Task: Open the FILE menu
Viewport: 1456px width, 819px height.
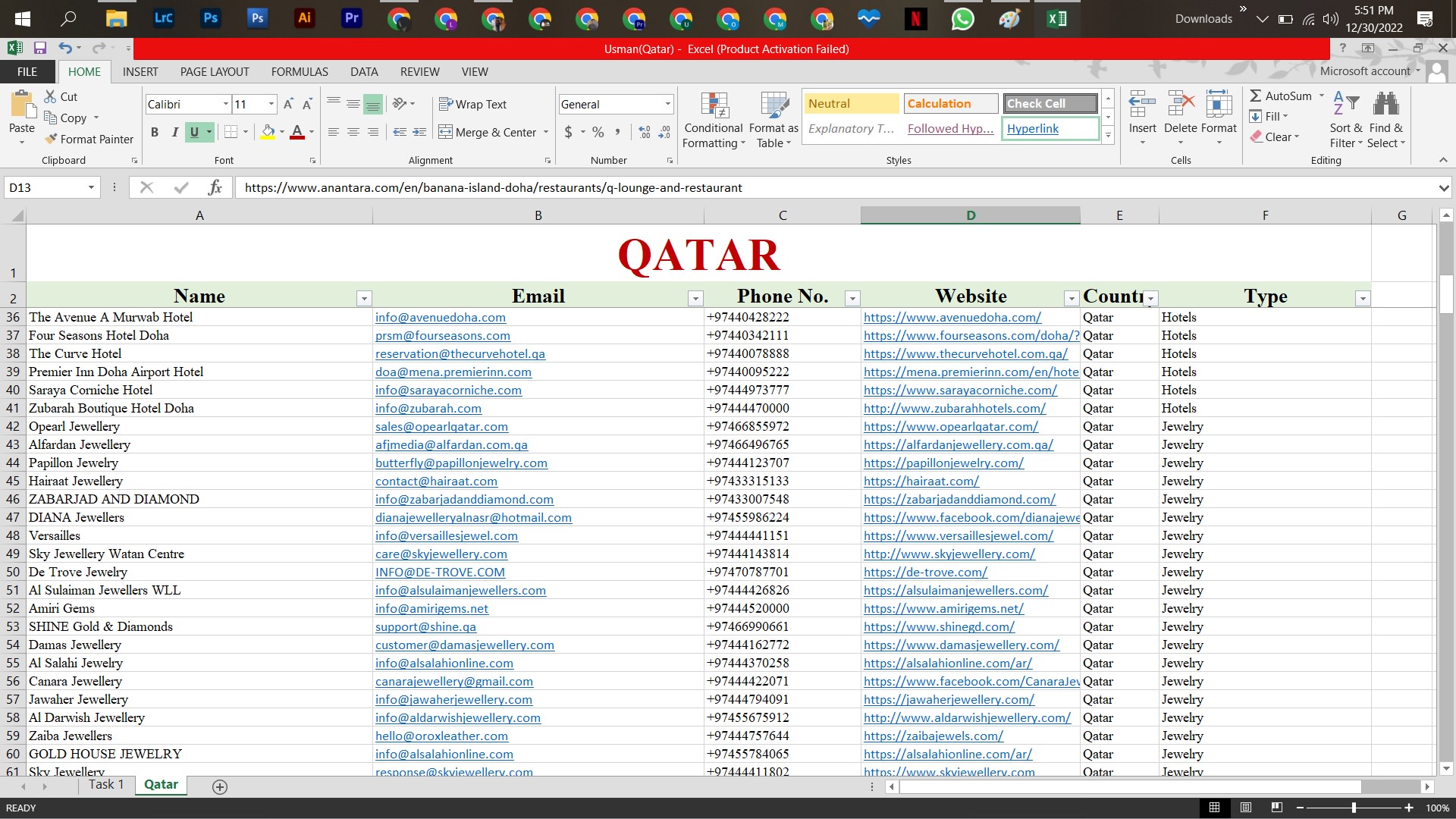Action: tap(27, 71)
